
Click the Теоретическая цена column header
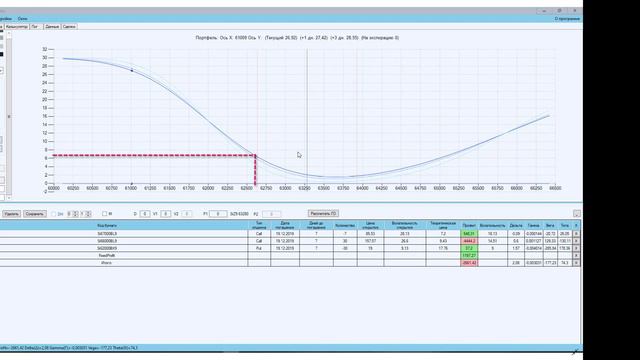(x=443, y=225)
